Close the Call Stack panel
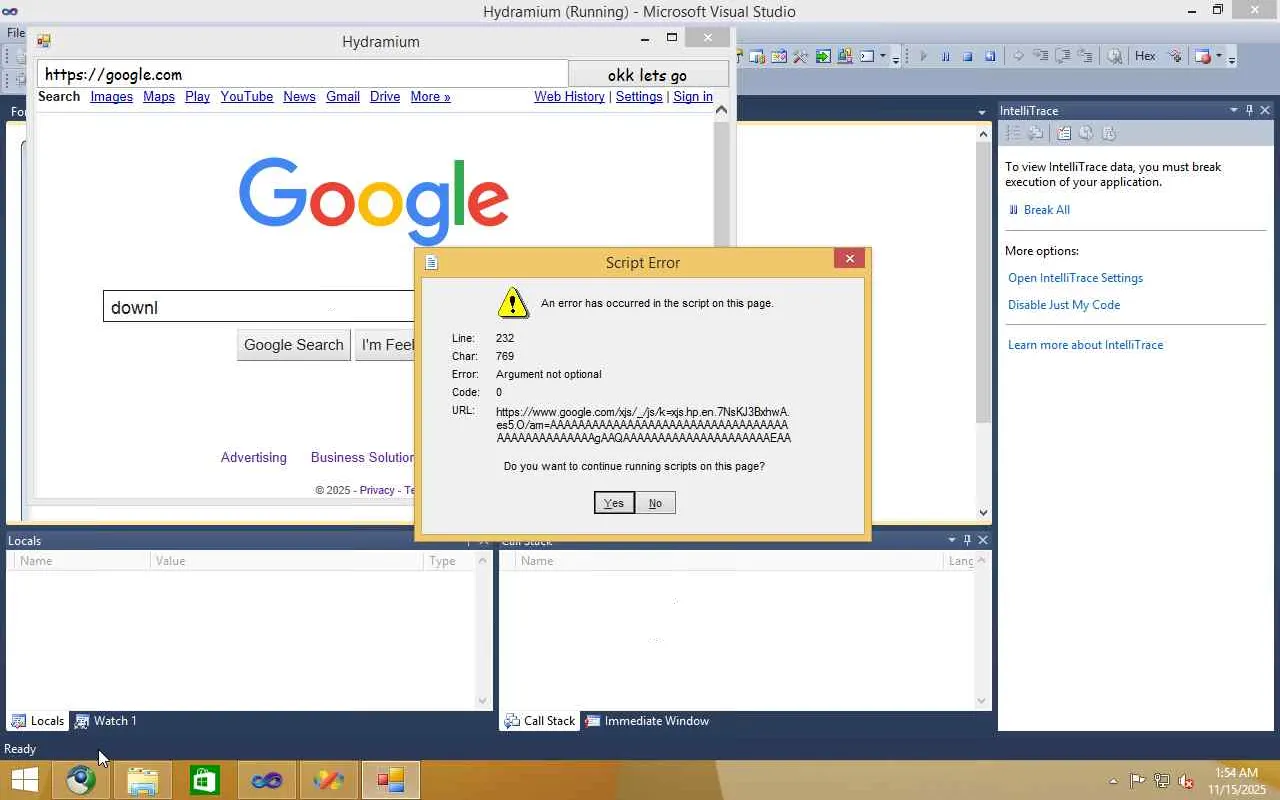 pos(983,540)
